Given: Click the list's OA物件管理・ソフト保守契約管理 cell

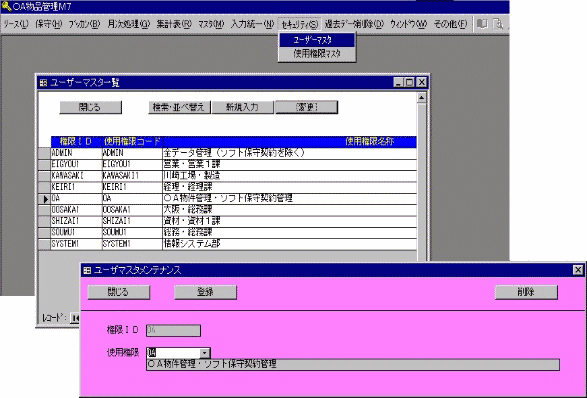Looking at the screenshot, I should [x=289, y=199].
